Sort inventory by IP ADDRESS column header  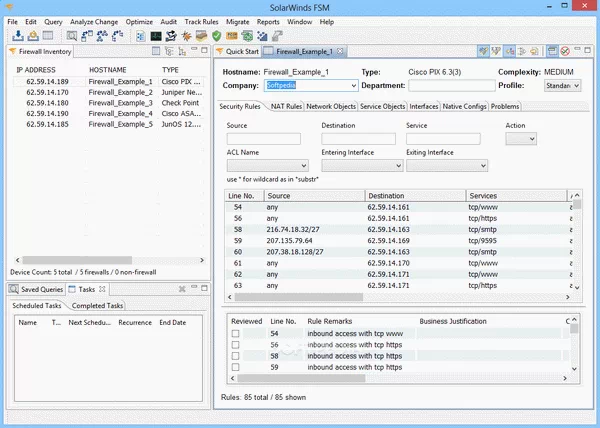[36, 70]
